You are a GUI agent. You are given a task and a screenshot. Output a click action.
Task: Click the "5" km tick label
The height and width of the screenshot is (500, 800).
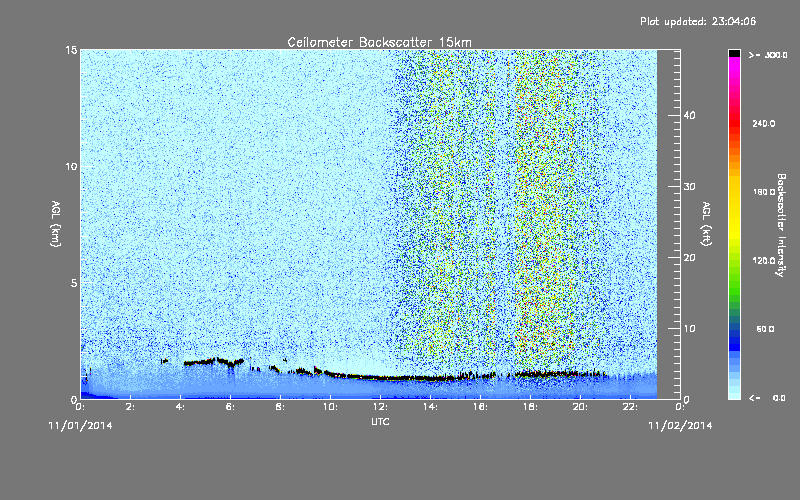[74, 283]
